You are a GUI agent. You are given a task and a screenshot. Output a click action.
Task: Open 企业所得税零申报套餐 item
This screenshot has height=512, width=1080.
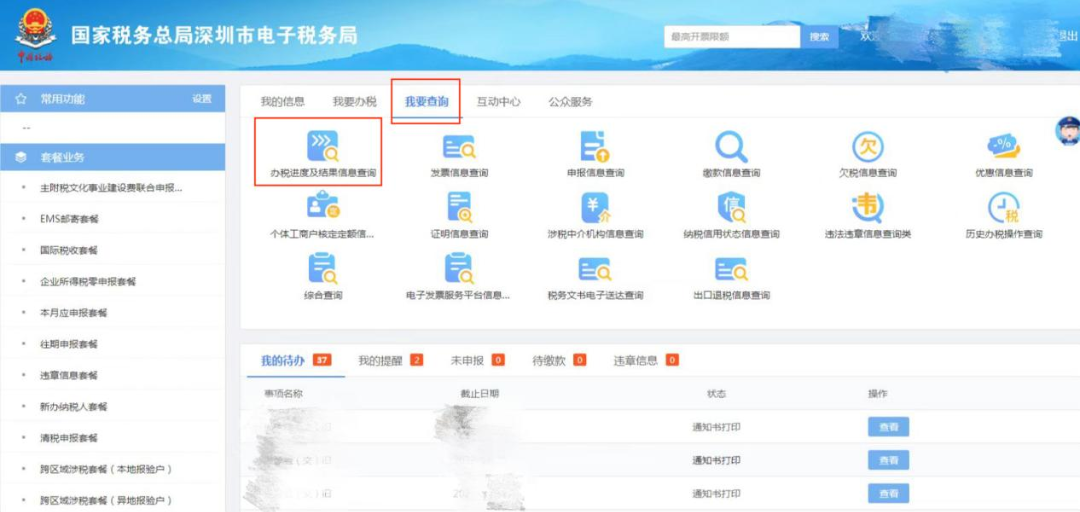click(87, 282)
